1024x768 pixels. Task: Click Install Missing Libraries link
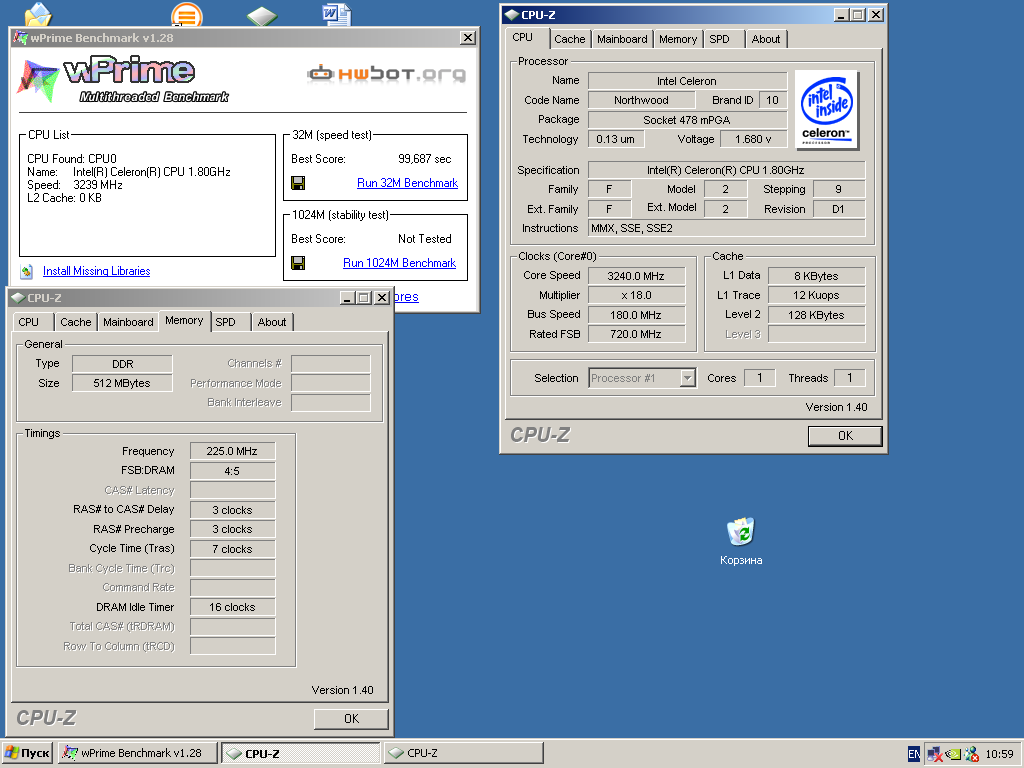97,271
